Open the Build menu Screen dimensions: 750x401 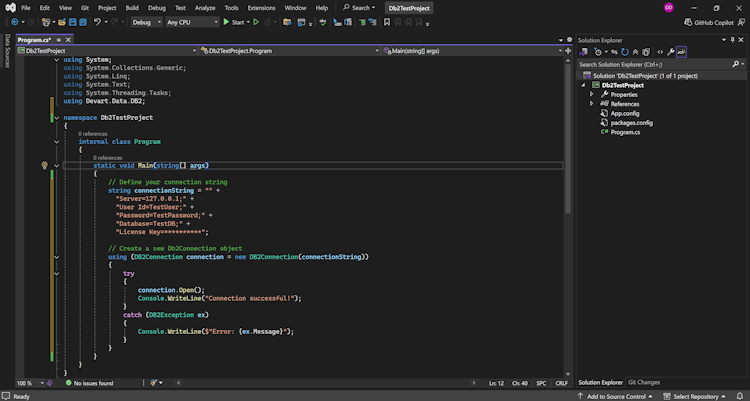(133, 7)
